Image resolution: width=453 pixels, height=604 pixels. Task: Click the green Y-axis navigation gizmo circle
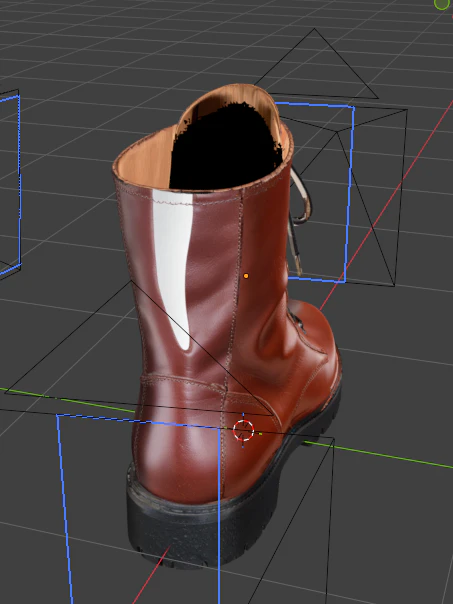[x=443, y=4]
